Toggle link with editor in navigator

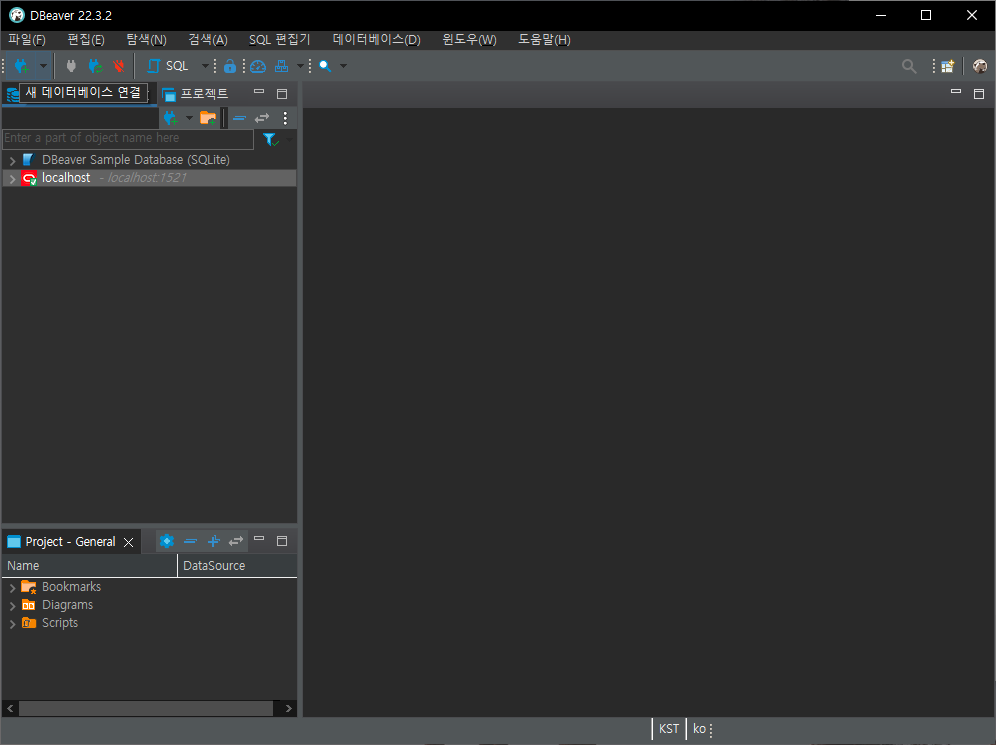click(x=262, y=118)
